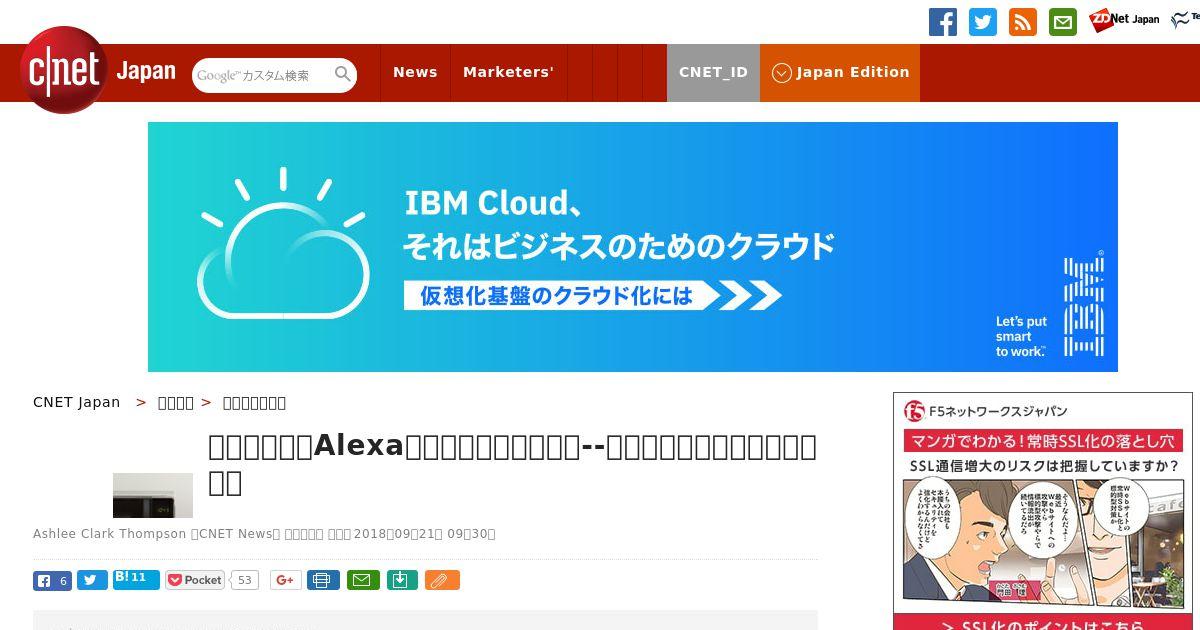Expand the Japan Edition dropdown

tap(840, 72)
